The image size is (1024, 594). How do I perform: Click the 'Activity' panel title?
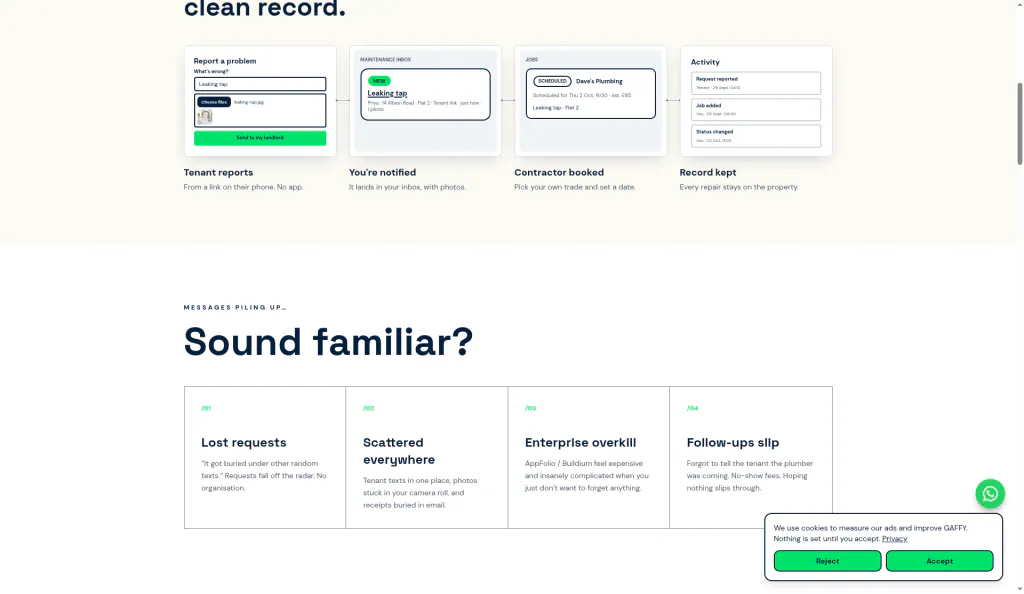click(x=705, y=62)
